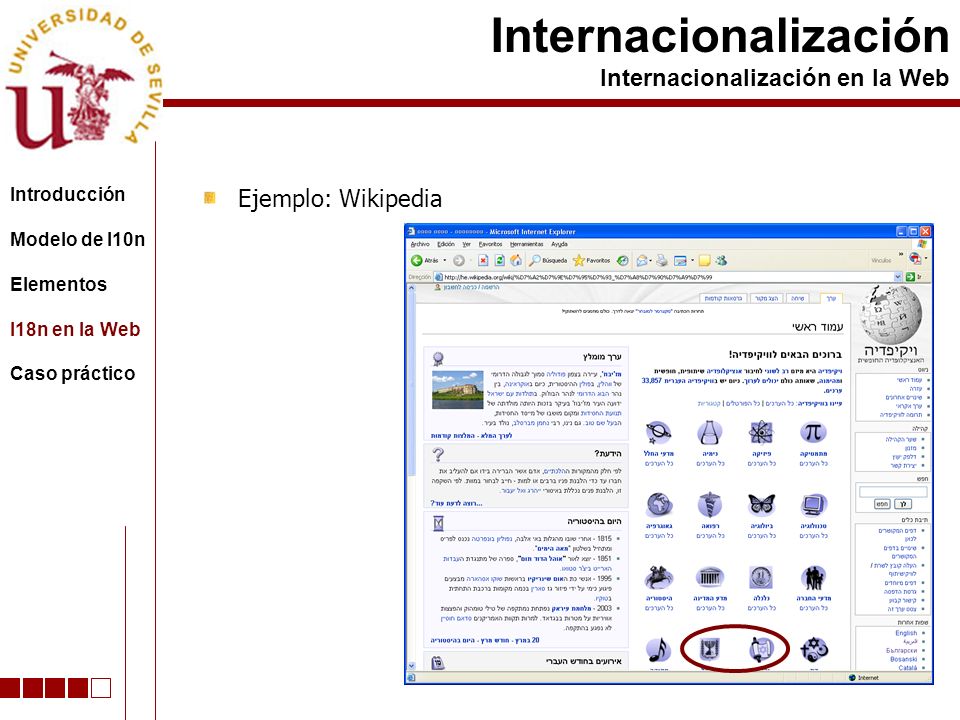
Task: Click the red X Stop icon
Action: click(483, 261)
